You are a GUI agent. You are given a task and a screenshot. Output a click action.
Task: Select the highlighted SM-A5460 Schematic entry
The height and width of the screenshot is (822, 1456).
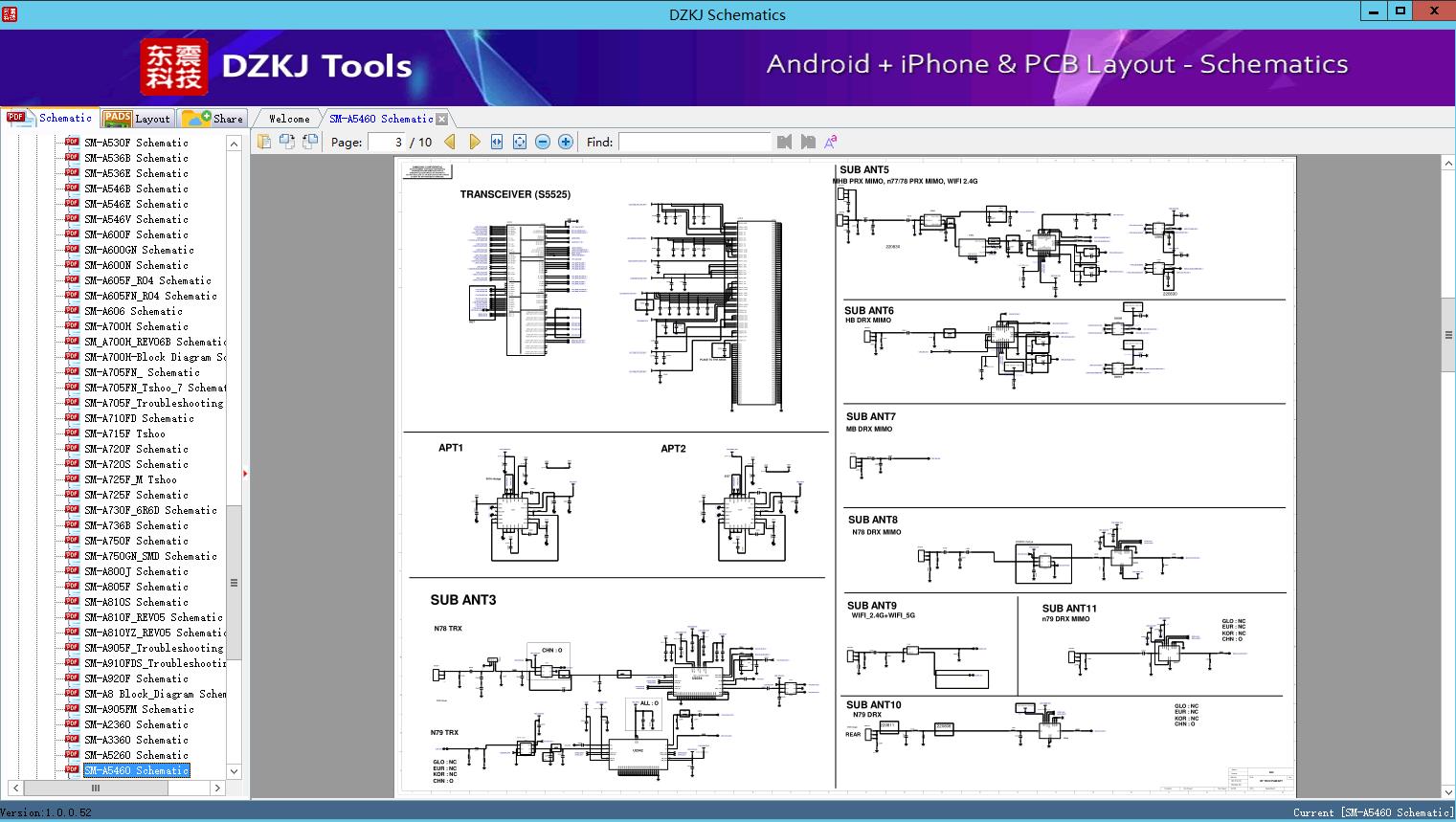click(x=136, y=770)
